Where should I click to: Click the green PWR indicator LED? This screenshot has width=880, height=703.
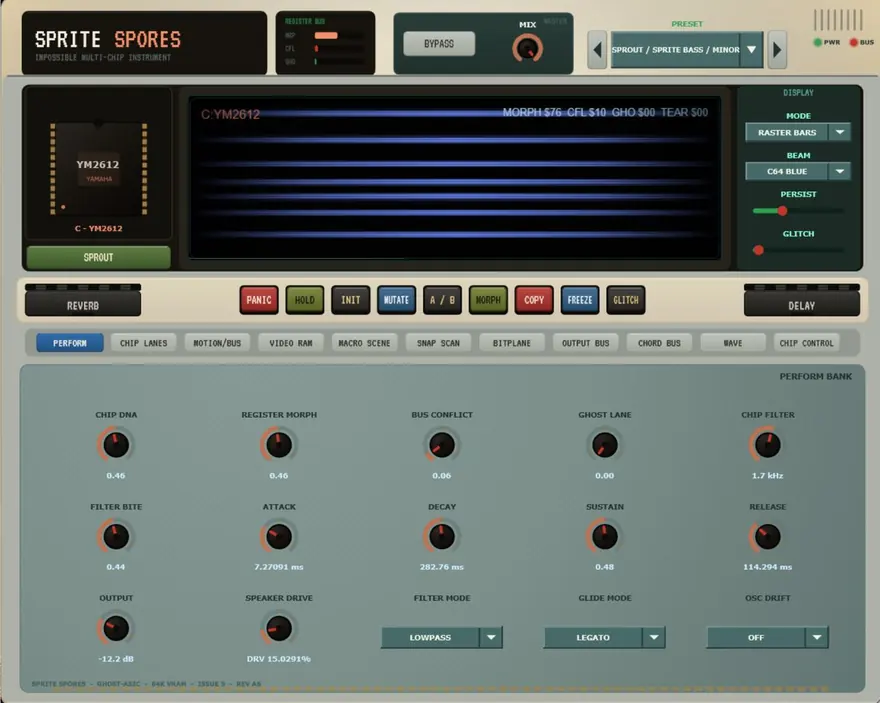tap(818, 42)
